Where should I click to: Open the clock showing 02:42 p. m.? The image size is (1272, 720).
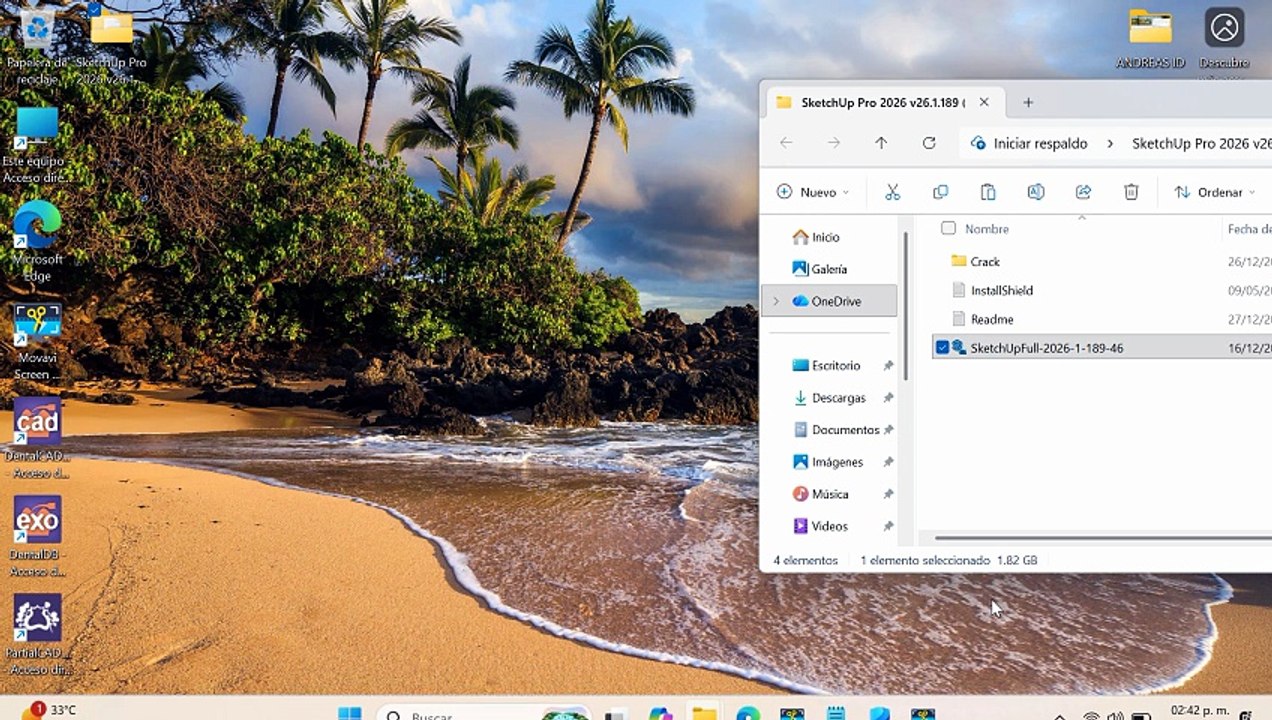1200,711
